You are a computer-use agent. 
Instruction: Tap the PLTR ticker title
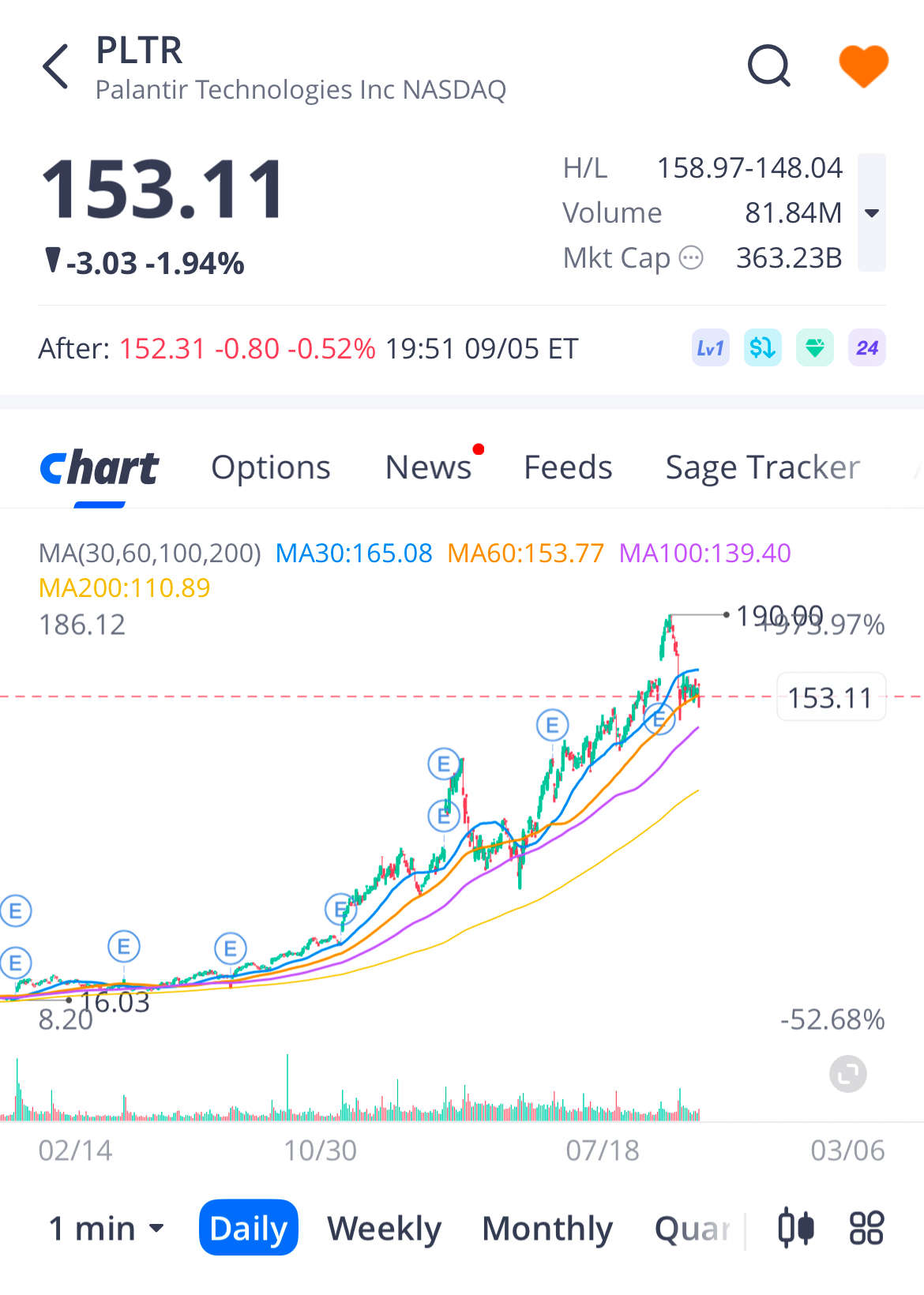[139, 51]
